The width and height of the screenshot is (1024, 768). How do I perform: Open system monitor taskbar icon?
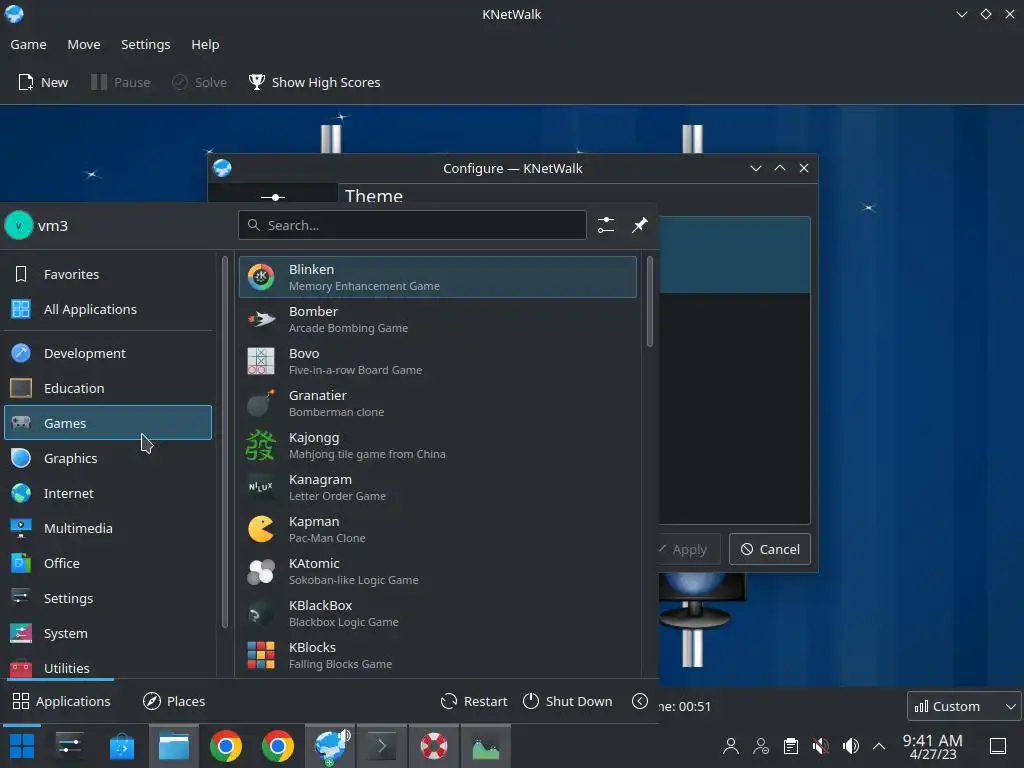pyautogui.click(x=486, y=746)
